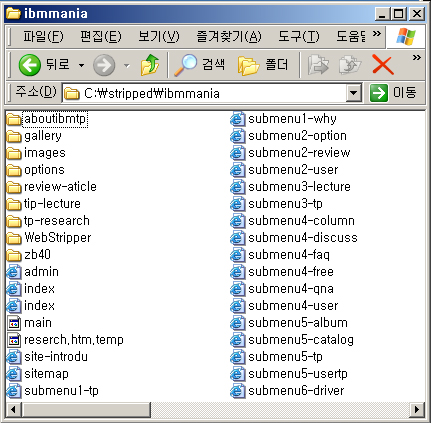
Task: Select the submenu5-album file name
Action: click(x=298, y=323)
